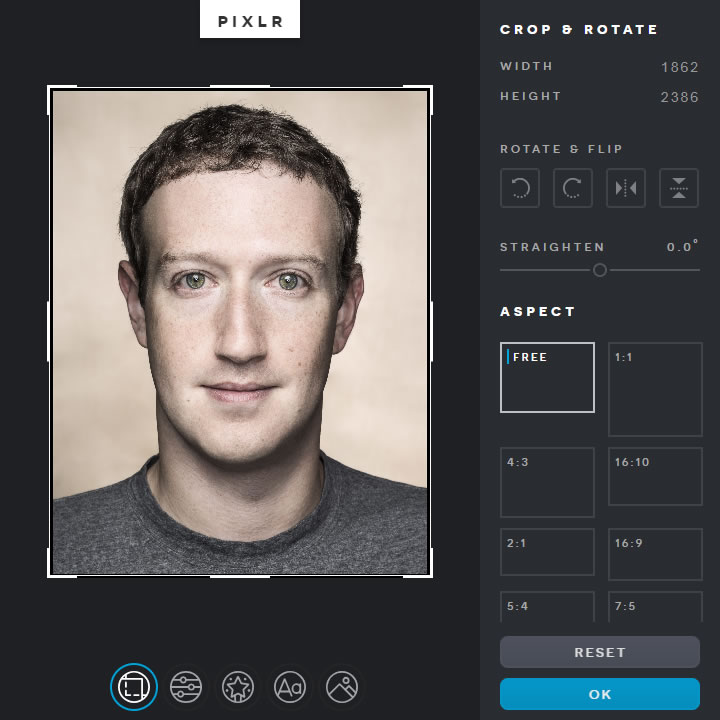This screenshot has height=720, width=720.
Task: Open the Effects star tool
Action: pyautogui.click(x=238, y=687)
